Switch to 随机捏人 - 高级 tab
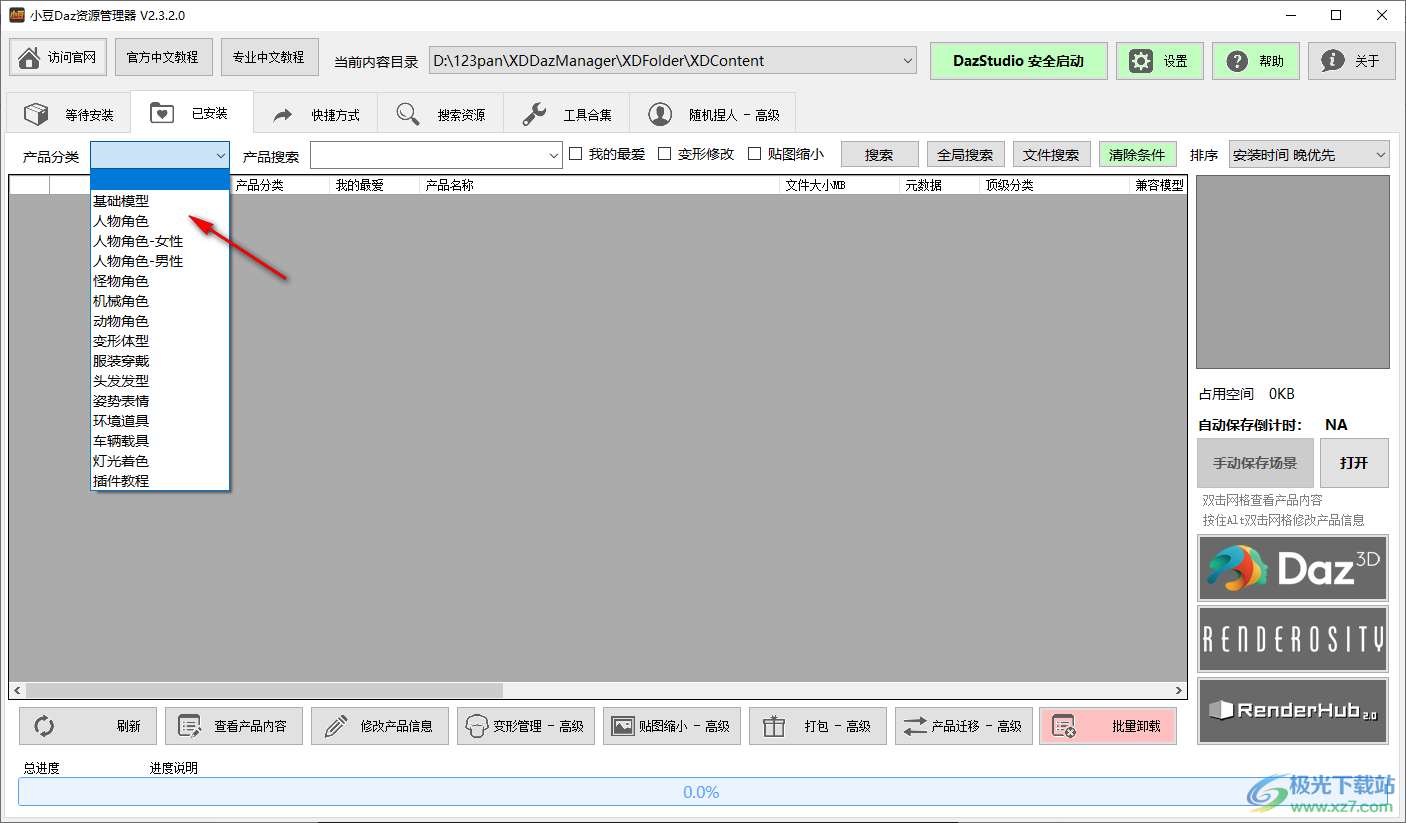The width and height of the screenshot is (1406, 823). pyautogui.click(x=712, y=114)
